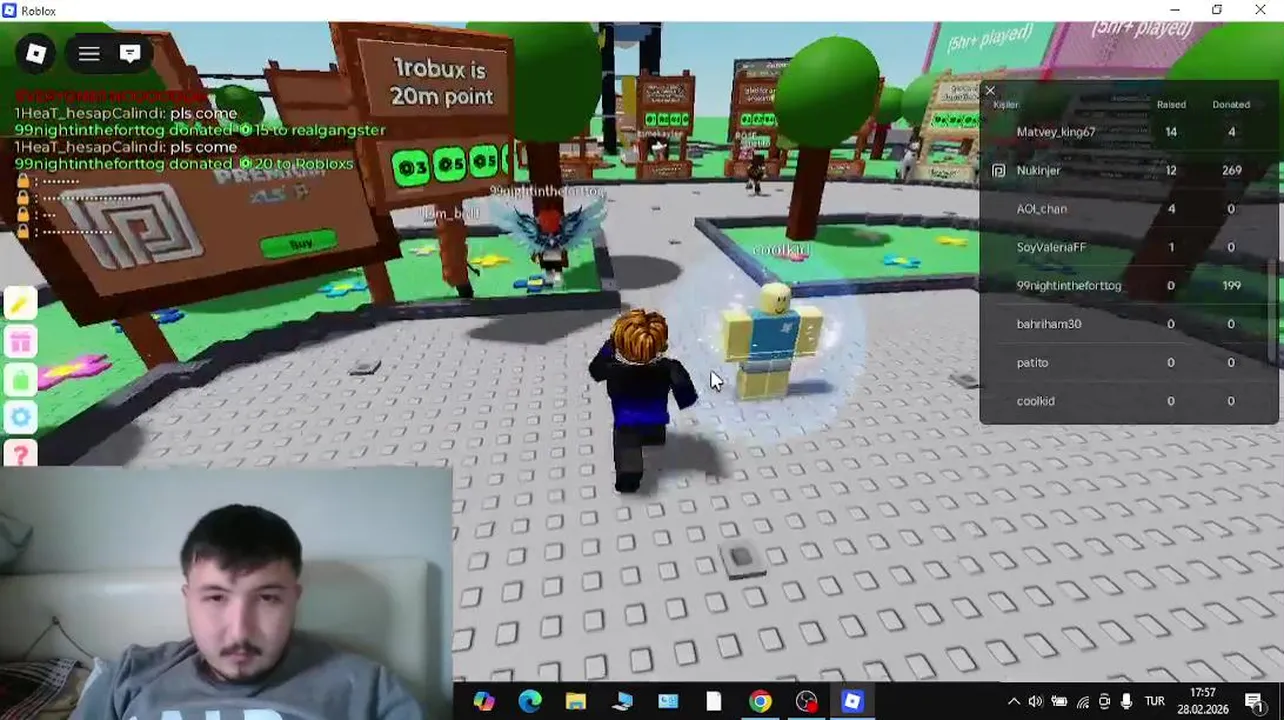Open Microsoft Edge from the taskbar
This screenshot has width=1284, height=720.
pyautogui.click(x=530, y=702)
